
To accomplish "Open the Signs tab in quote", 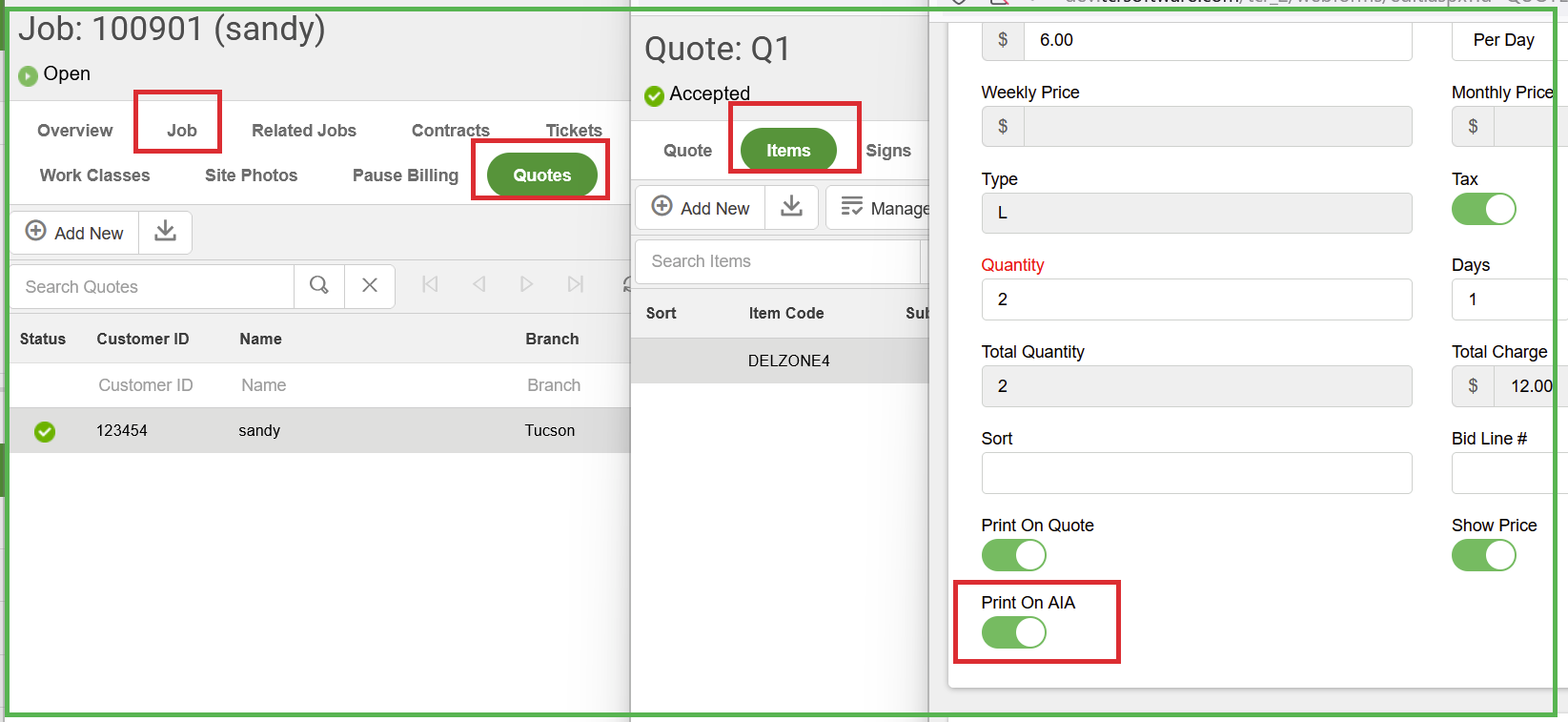I will tap(888, 151).
